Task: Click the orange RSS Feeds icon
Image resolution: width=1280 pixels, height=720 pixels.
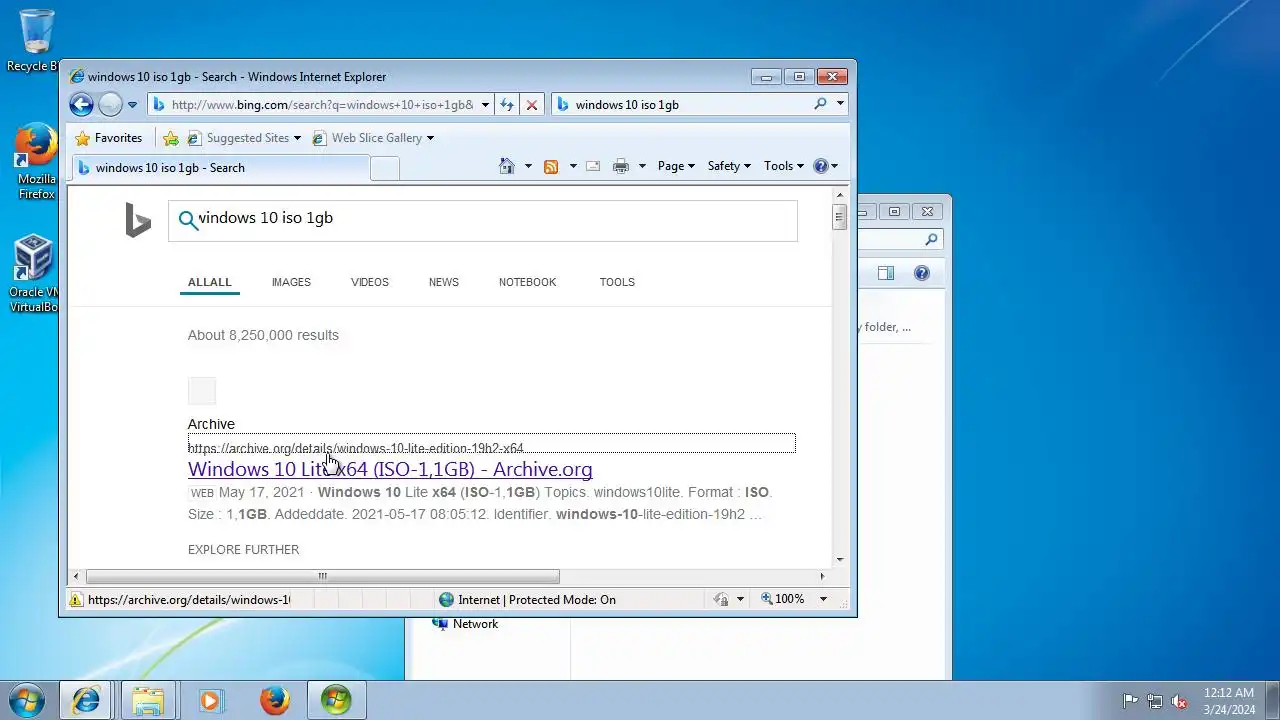Action: click(x=551, y=166)
